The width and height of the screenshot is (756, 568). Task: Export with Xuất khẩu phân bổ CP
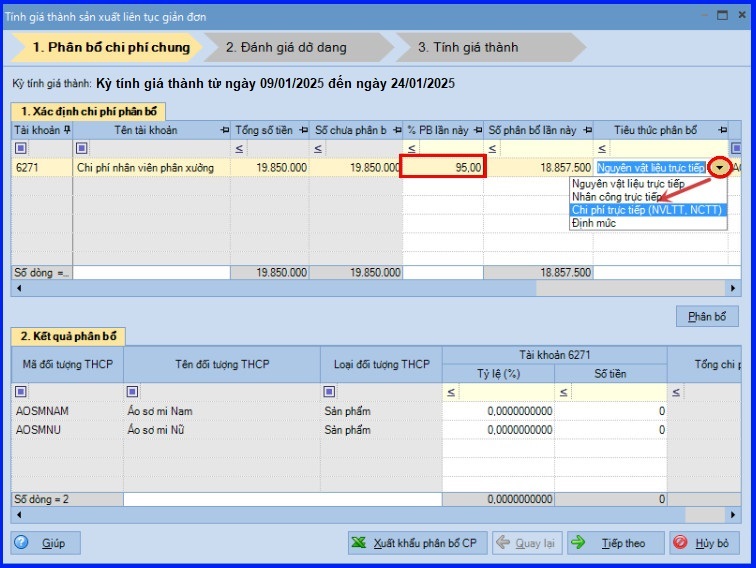(x=417, y=543)
